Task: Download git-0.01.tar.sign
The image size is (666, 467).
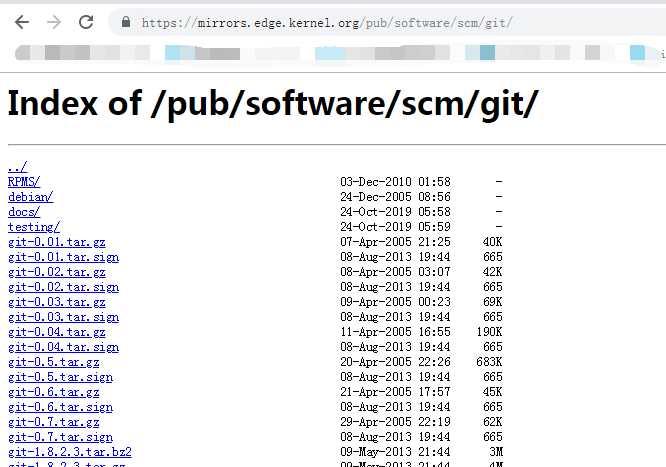Action: pyautogui.click(x=63, y=257)
